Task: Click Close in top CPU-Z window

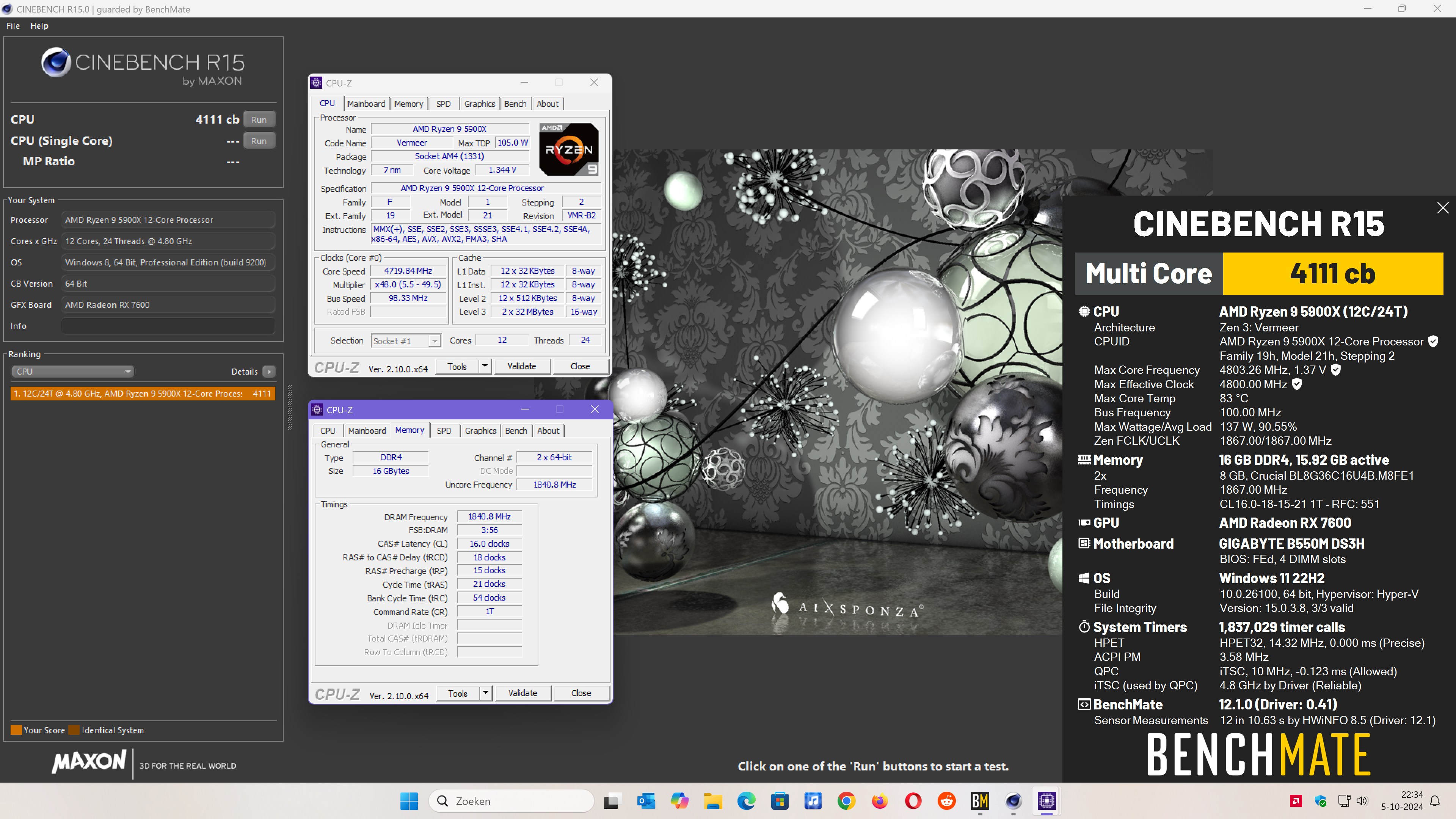Action: [x=580, y=366]
